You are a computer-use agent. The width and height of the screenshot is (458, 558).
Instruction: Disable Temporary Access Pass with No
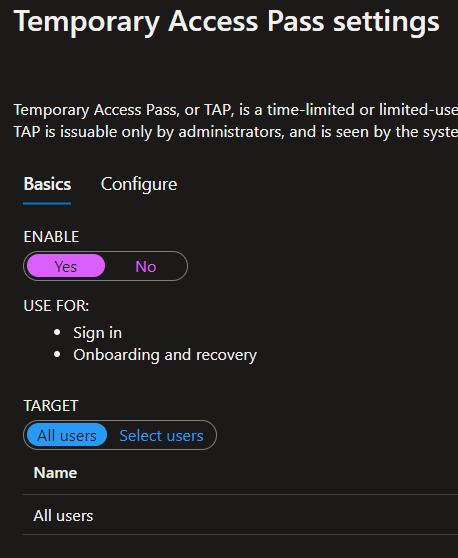[146, 267]
